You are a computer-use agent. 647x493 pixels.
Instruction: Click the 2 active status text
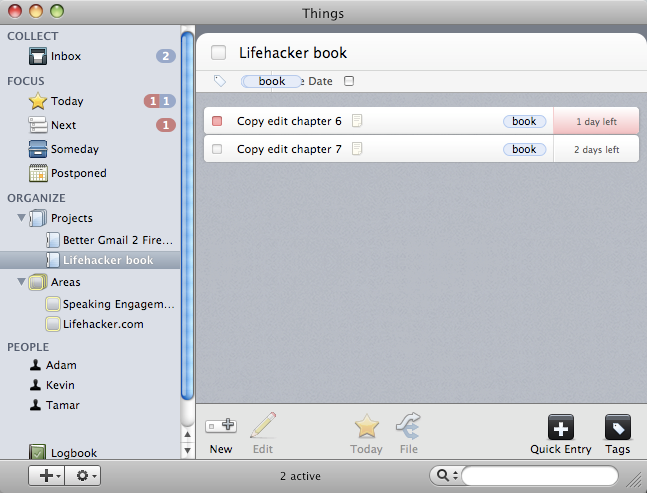pyautogui.click(x=300, y=476)
